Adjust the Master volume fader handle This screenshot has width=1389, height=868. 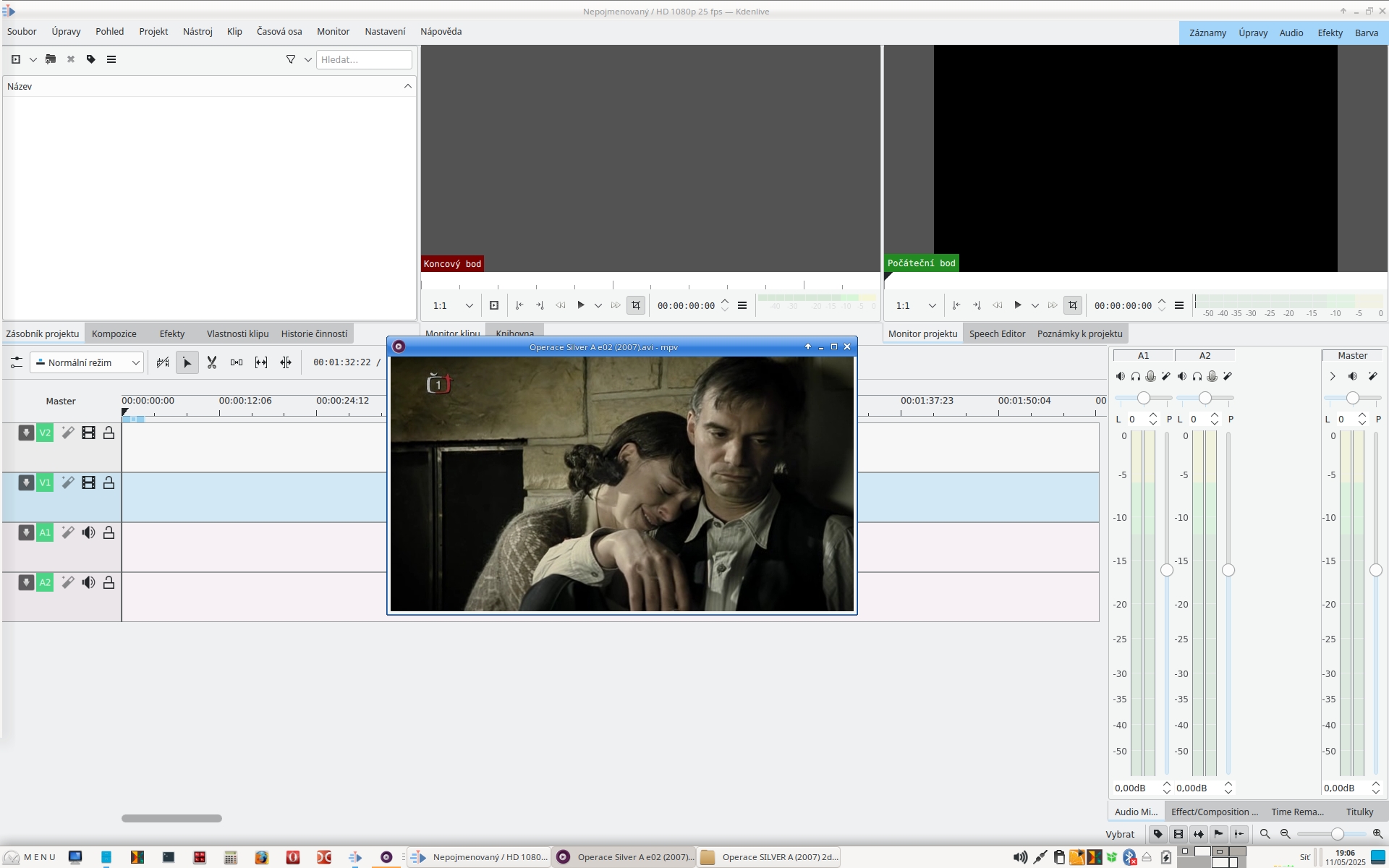pyautogui.click(x=1376, y=570)
